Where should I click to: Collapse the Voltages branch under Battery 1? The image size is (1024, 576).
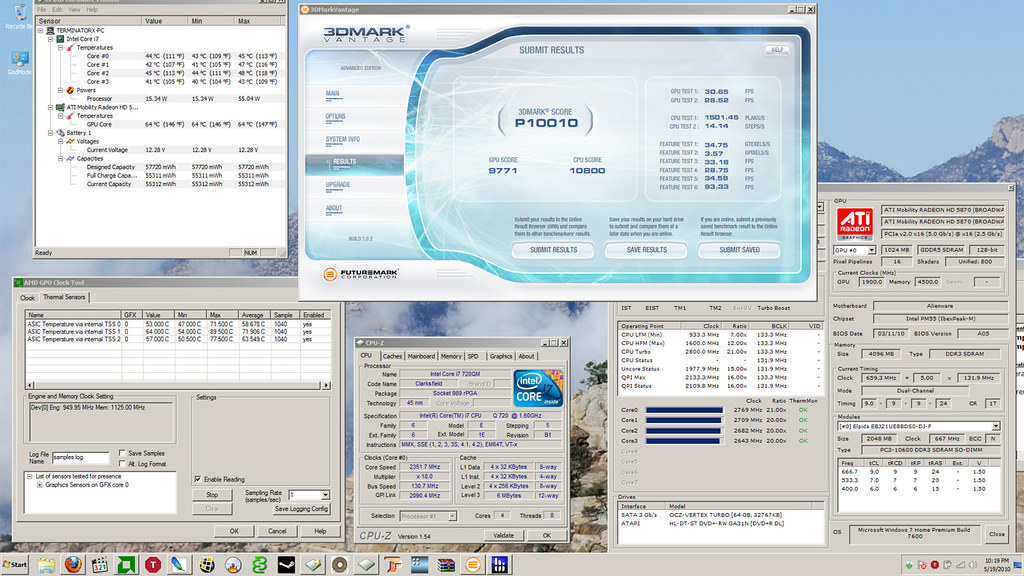(x=60, y=141)
